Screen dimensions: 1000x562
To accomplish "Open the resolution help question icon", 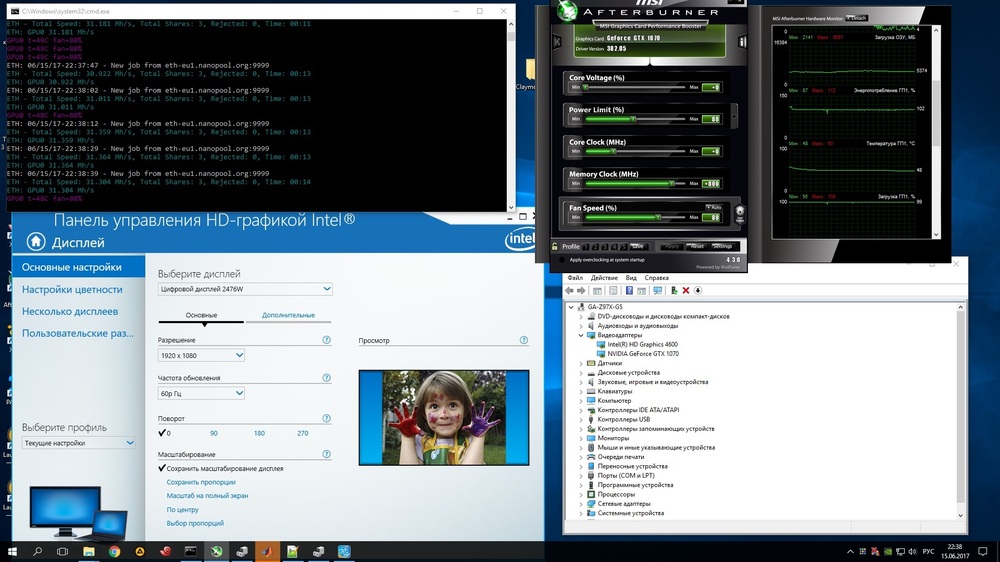I will coord(327,340).
